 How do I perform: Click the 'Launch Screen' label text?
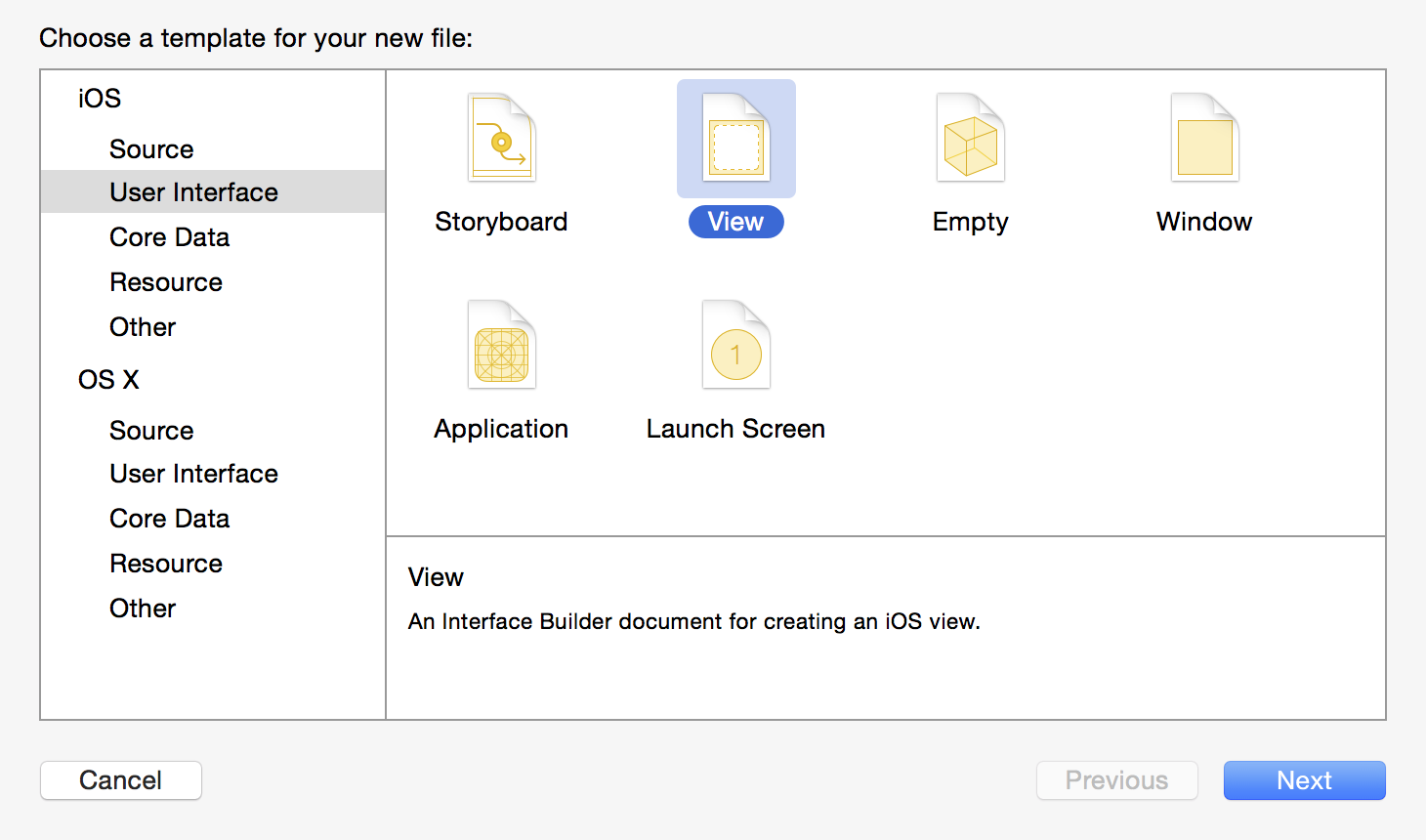tap(735, 429)
